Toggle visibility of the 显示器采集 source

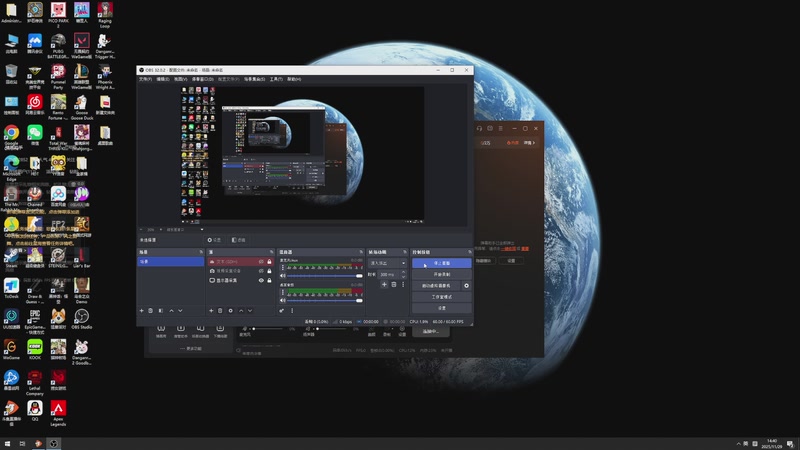[x=261, y=280]
